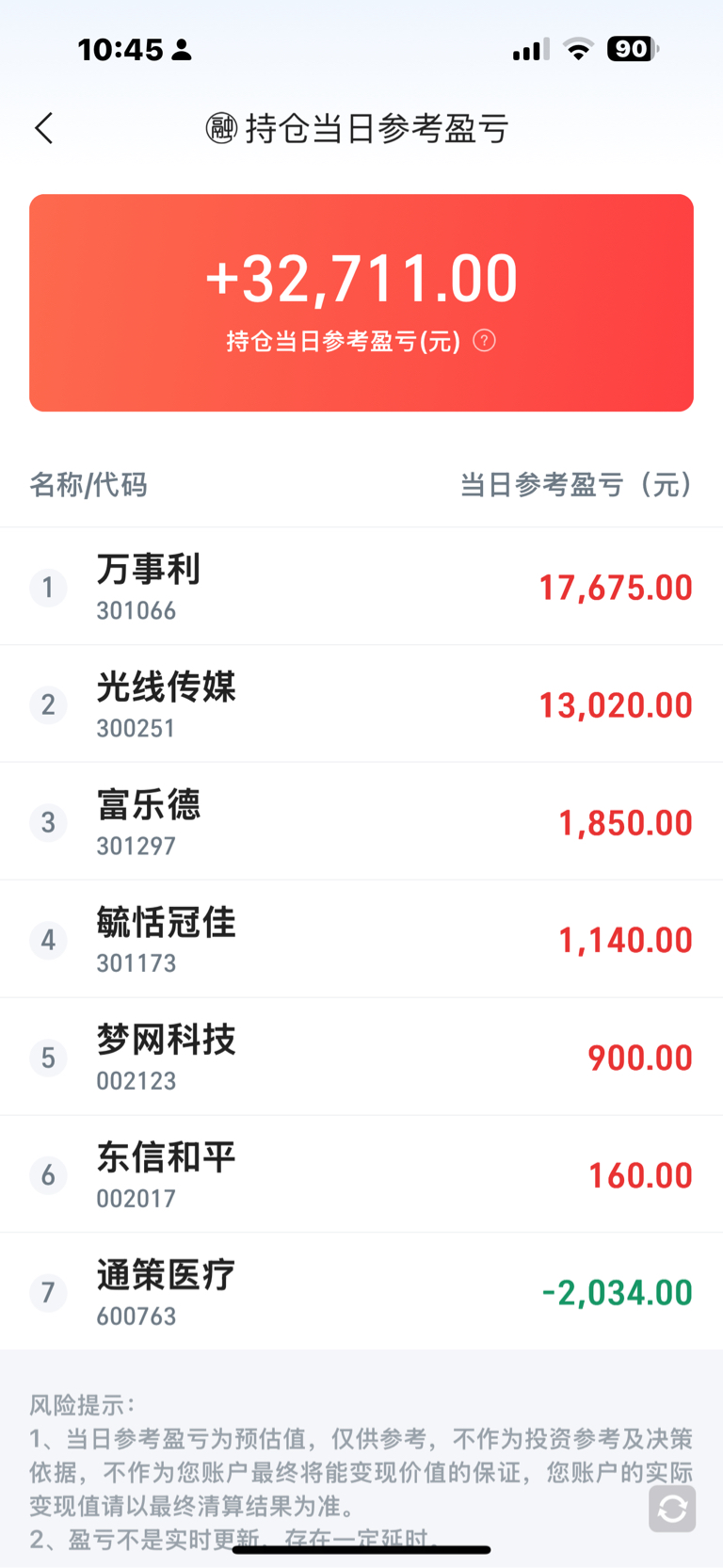Screen dimensions: 723x1568
Task: Select the 梦网科技 002123 row
Action: pos(166,1057)
